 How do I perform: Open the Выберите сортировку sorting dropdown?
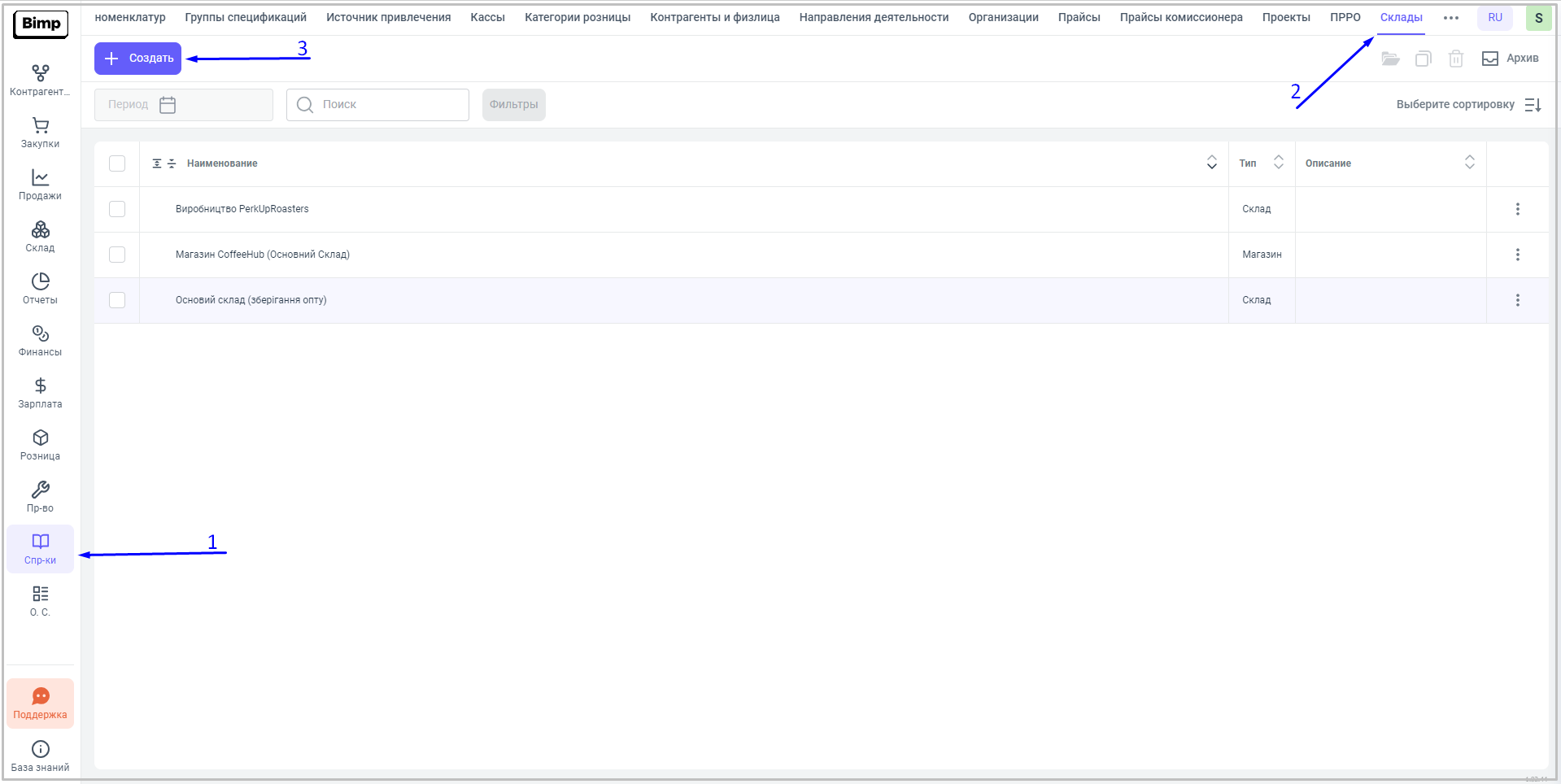coord(1467,105)
